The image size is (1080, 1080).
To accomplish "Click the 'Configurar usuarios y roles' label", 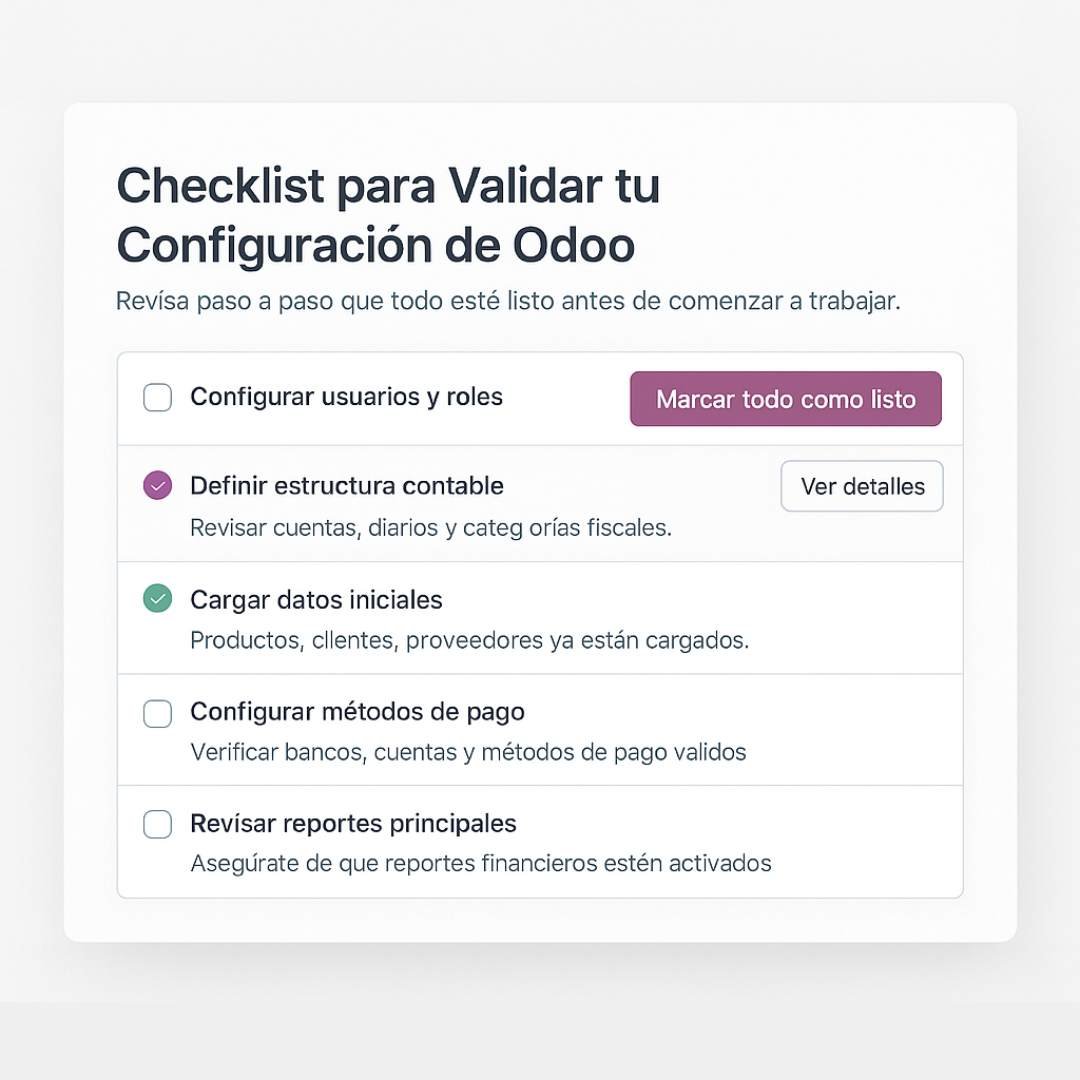I will (346, 397).
